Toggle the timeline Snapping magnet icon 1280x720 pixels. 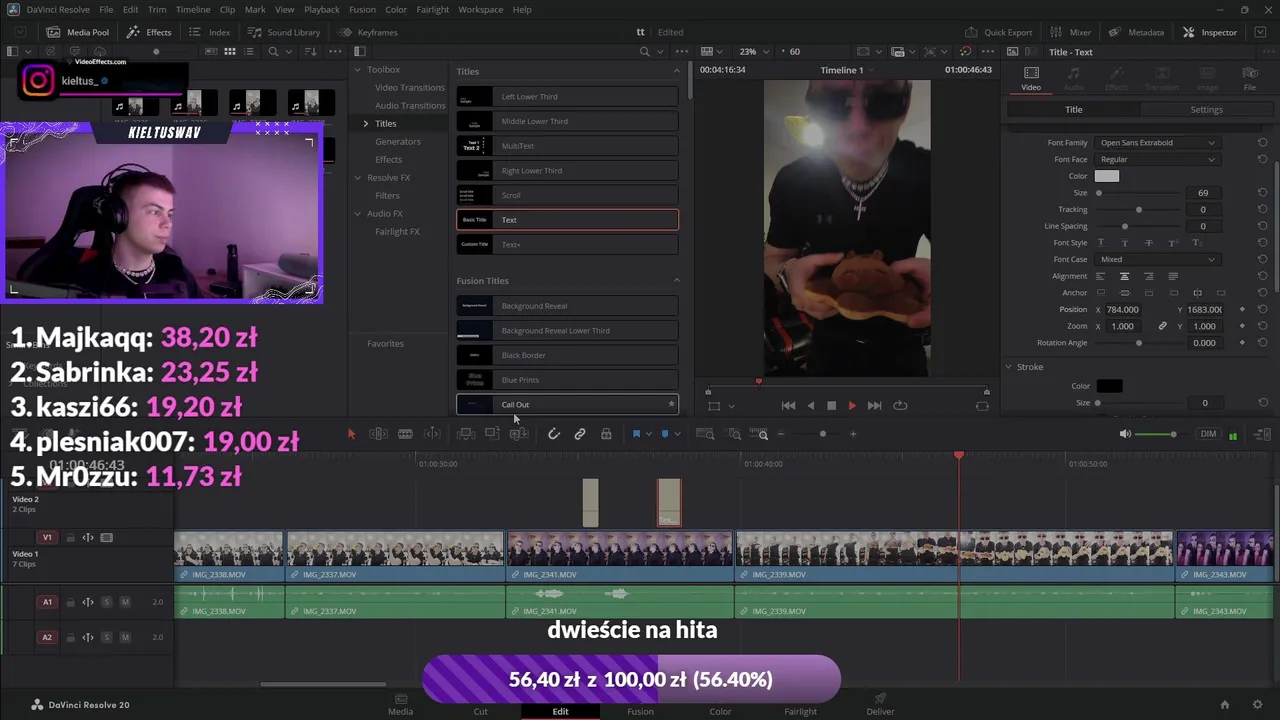553,434
